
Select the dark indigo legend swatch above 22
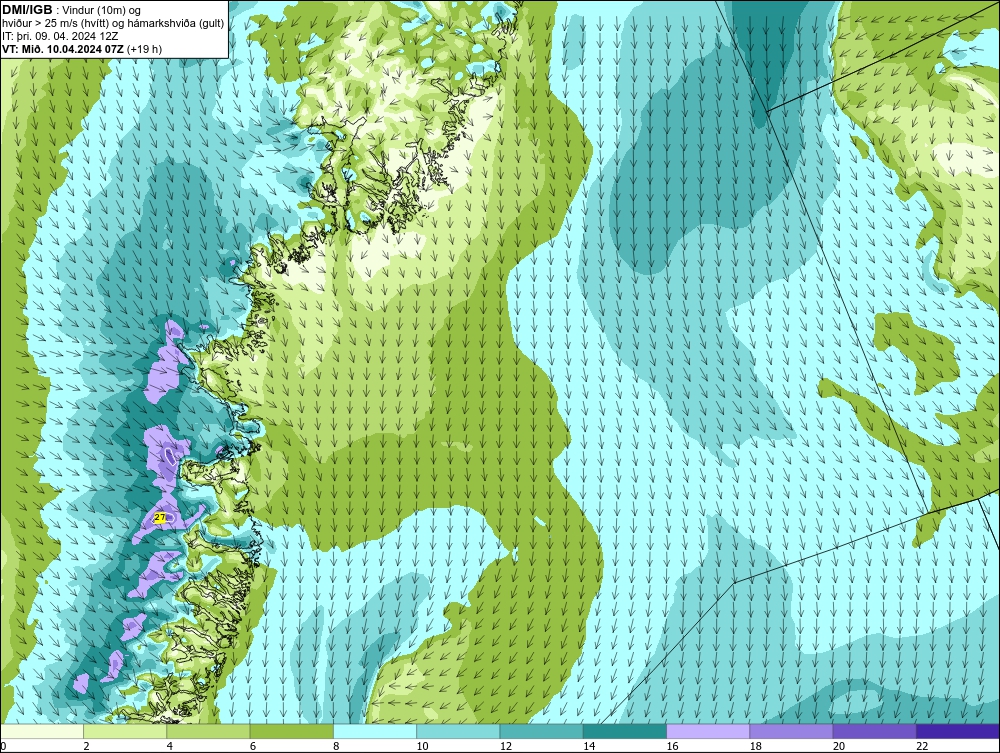[x=958, y=731]
